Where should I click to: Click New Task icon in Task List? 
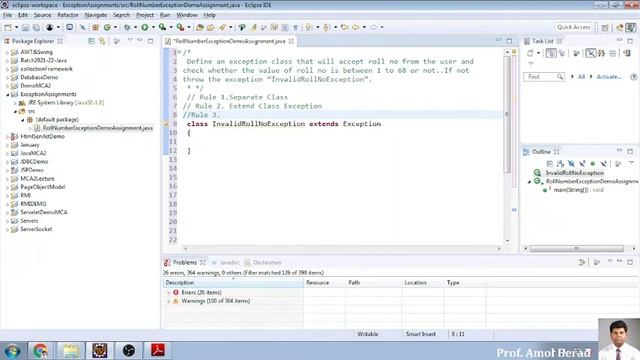tap(530, 53)
